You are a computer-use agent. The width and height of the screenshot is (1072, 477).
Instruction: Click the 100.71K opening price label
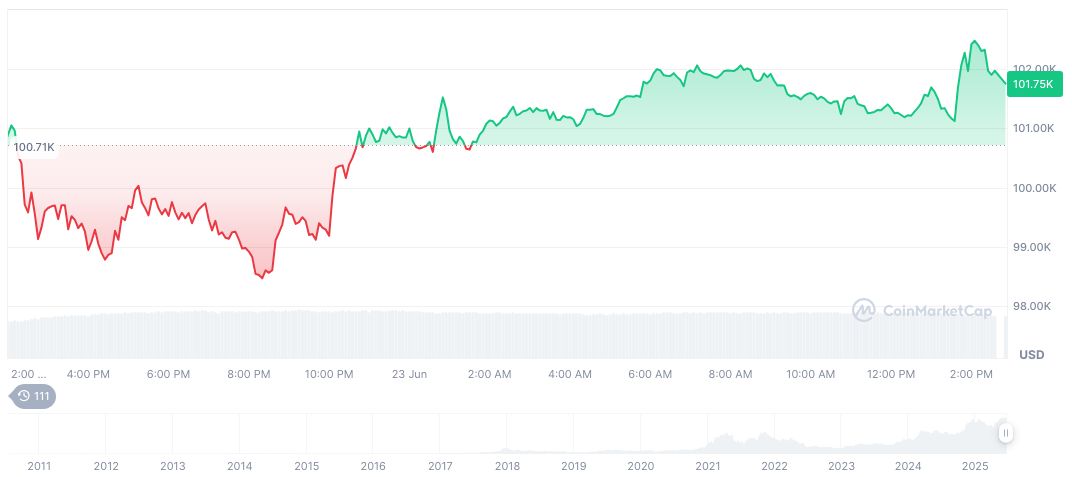(x=35, y=148)
